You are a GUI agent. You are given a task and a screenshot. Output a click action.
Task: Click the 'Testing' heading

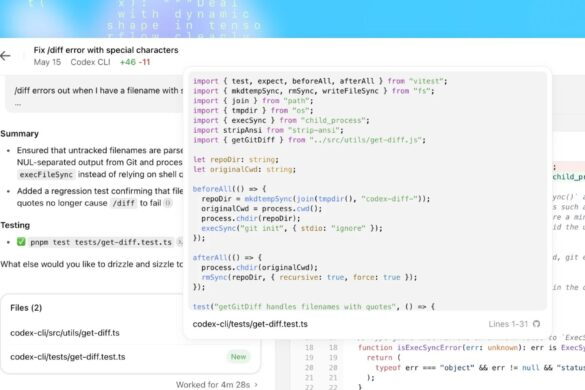15,225
